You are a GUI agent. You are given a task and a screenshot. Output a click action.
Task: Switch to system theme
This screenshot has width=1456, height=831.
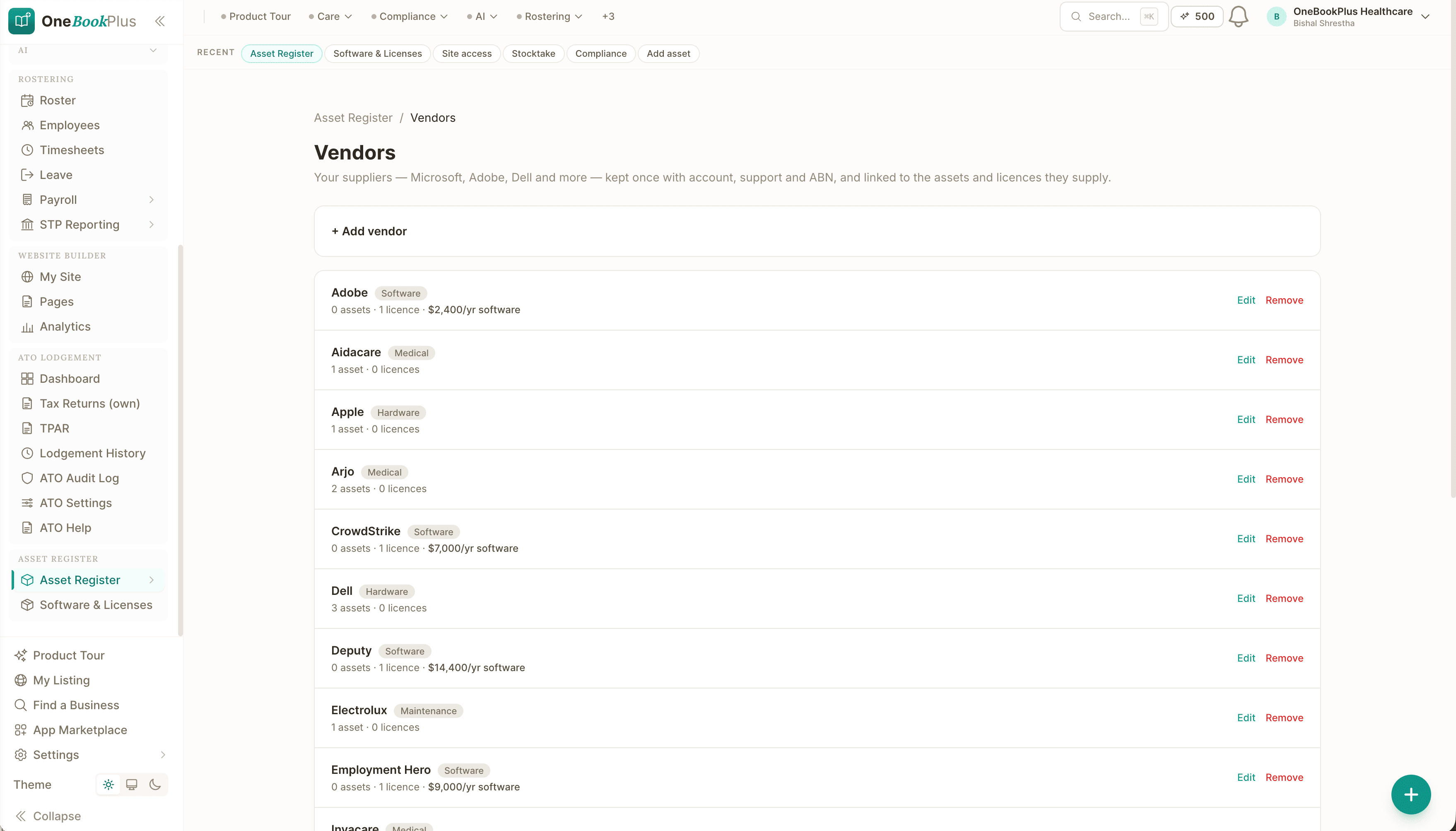pyautogui.click(x=131, y=785)
